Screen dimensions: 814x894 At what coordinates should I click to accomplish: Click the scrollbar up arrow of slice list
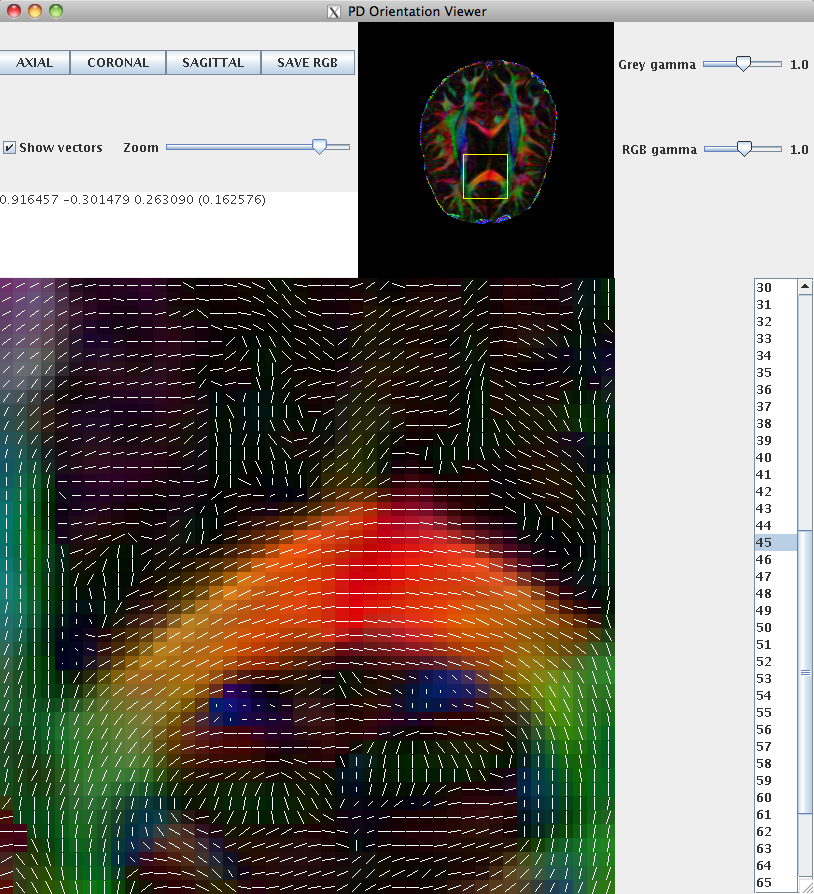point(803,287)
